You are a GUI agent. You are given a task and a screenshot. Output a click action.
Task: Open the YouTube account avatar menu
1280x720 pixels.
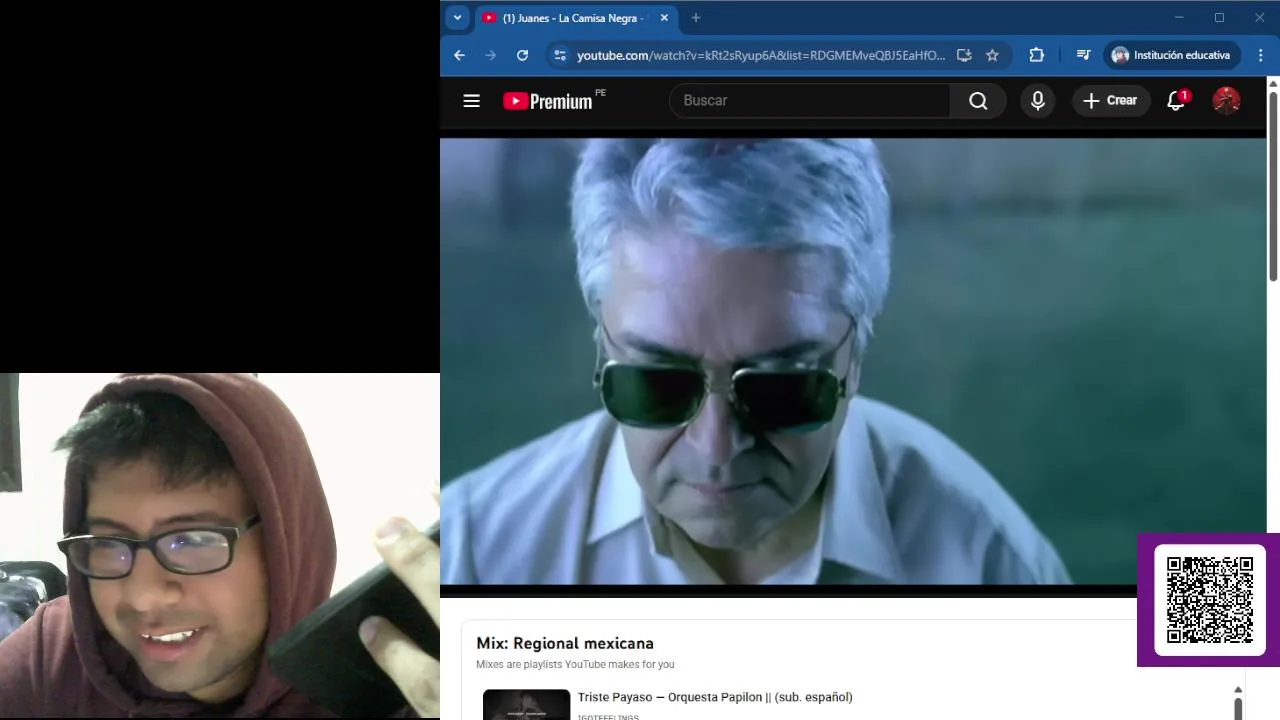click(1226, 100)
